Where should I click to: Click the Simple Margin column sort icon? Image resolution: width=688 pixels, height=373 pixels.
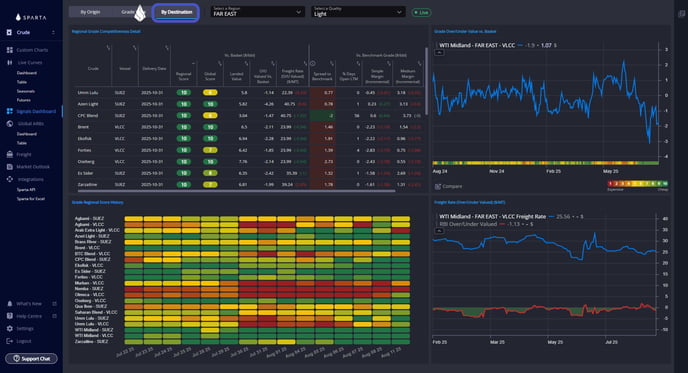(x=389, y=64)
